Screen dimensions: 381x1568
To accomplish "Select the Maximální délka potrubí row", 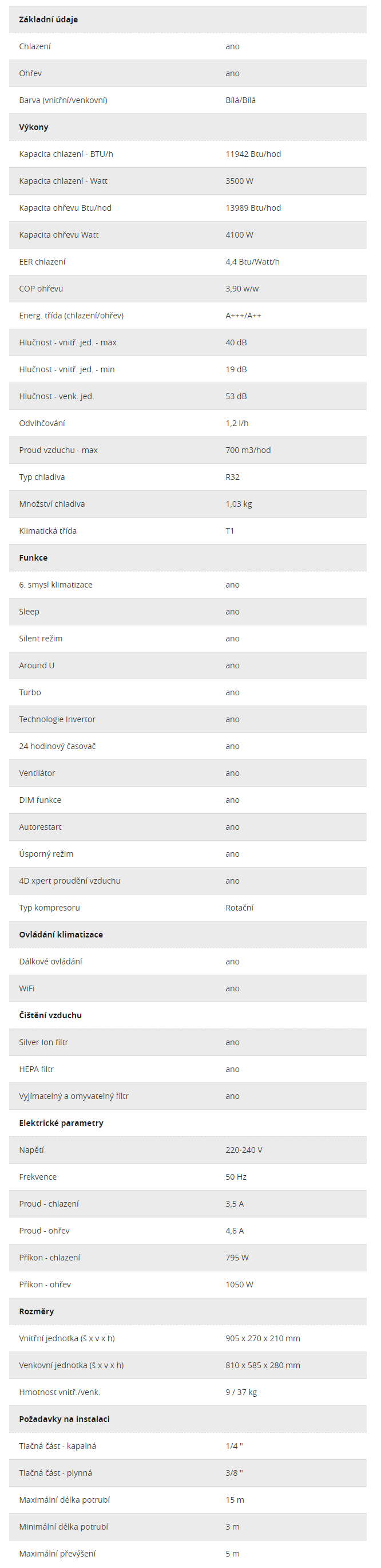I will coord(188,1500).
